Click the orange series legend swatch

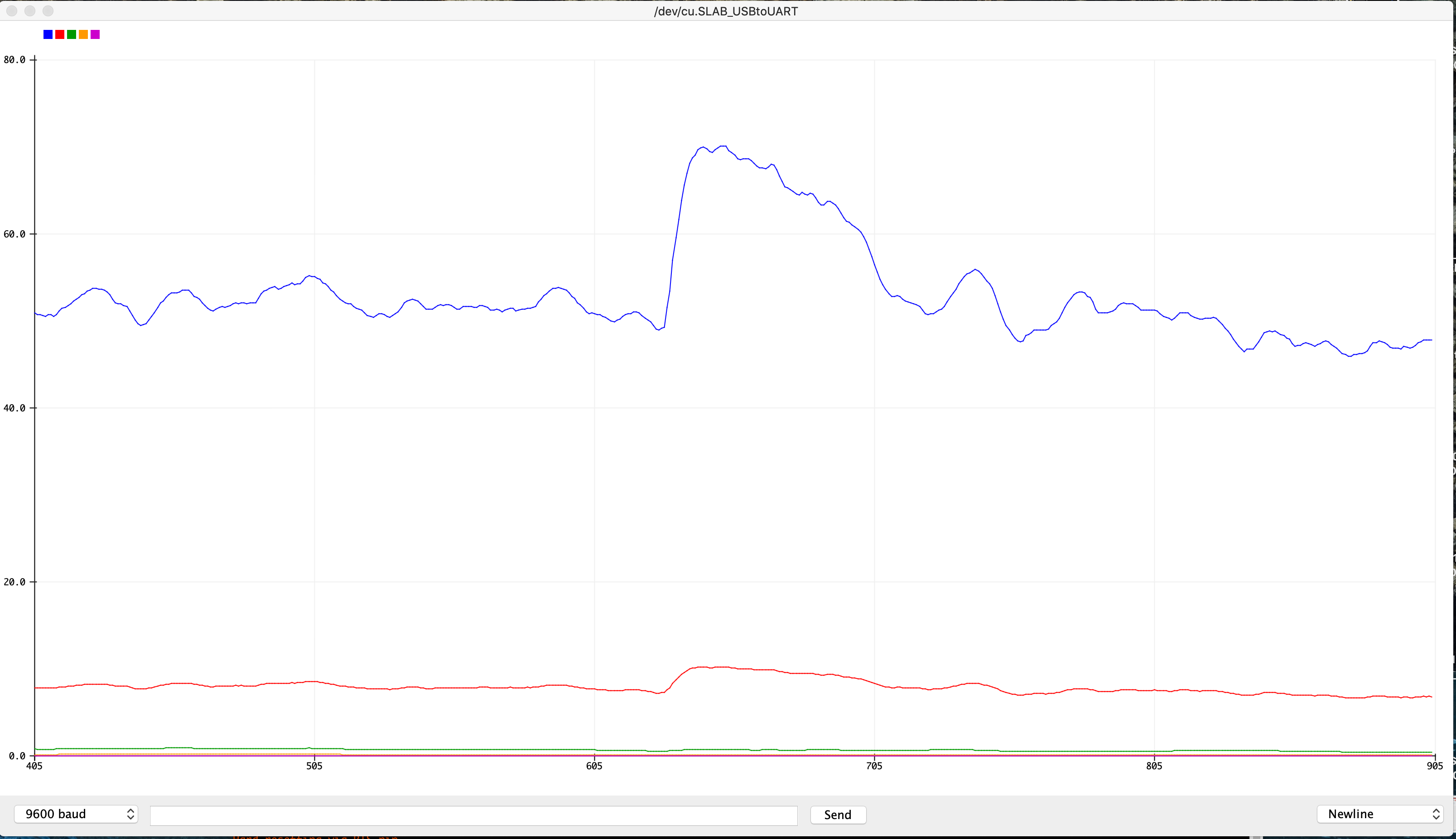click(83, 34)
